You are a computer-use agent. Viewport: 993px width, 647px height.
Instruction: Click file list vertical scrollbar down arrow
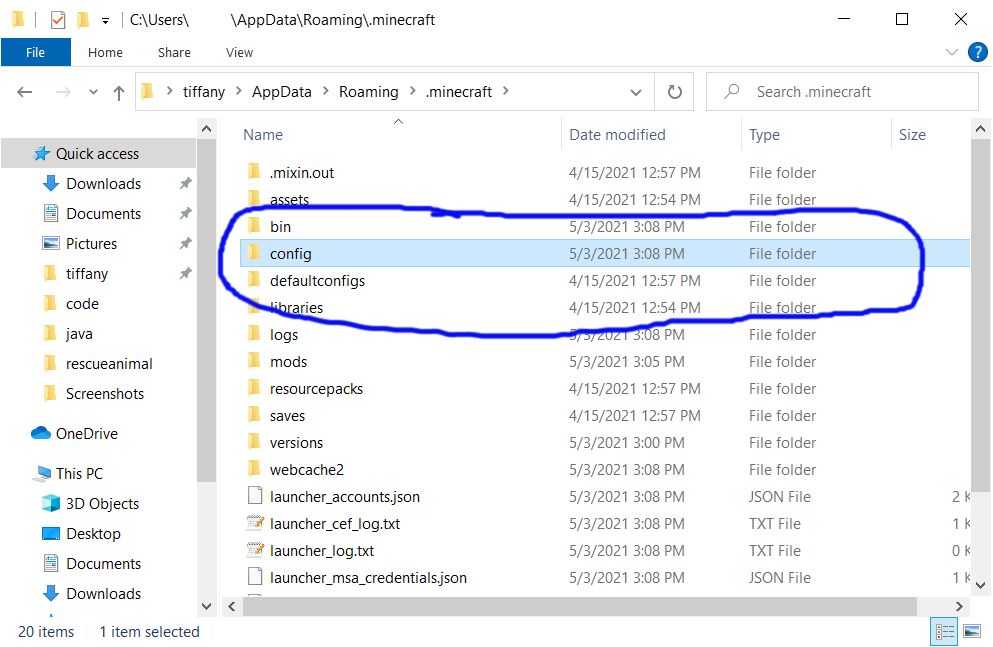coord(980,585)
